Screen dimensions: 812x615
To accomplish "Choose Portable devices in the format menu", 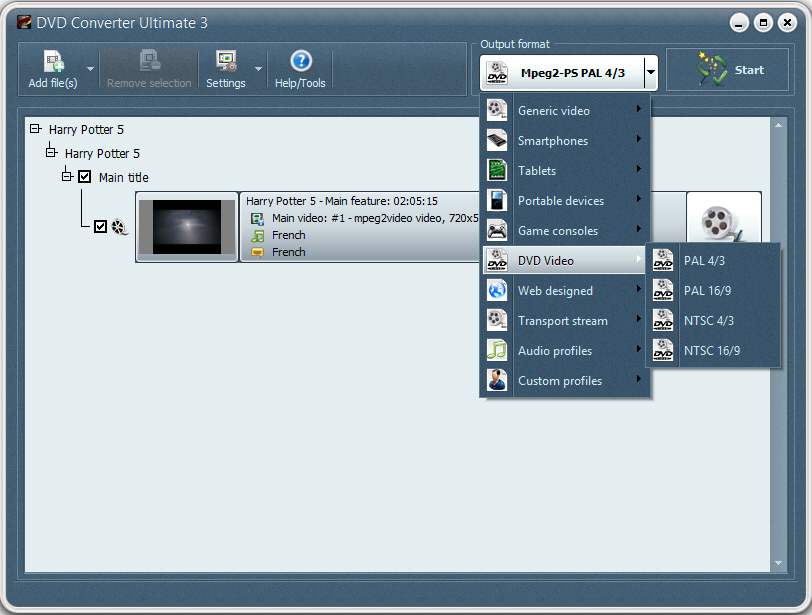I will pyautogui.click(x=564, y=200).
